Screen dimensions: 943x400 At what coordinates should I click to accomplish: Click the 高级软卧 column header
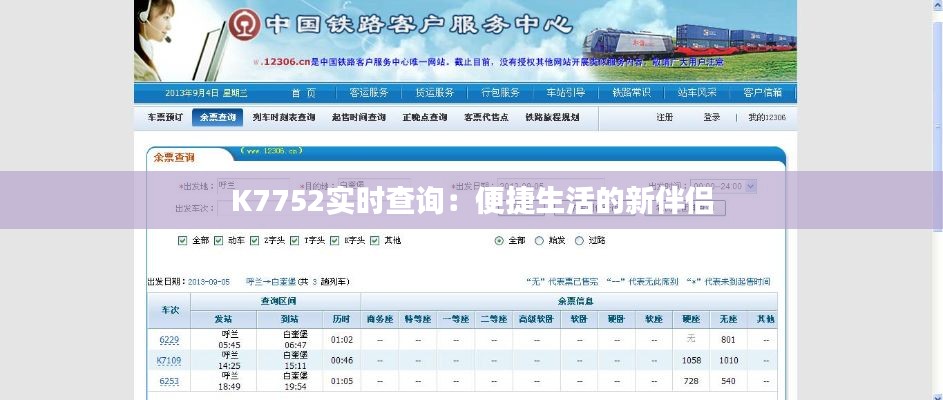(x=536, y=319)
